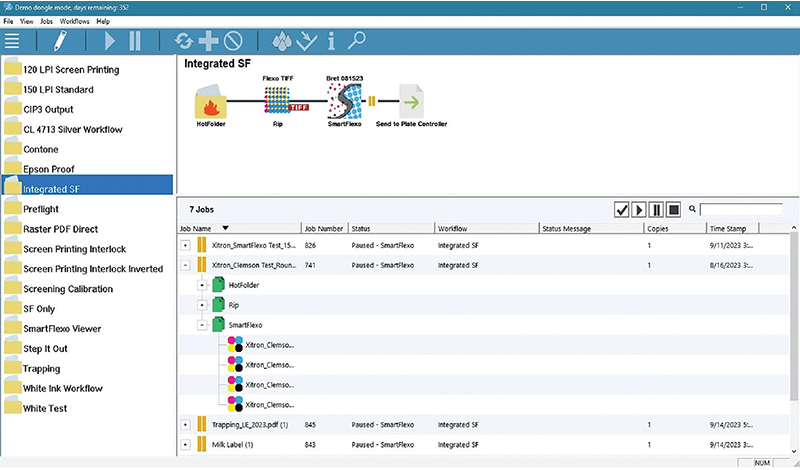
Task: Click the pencil edit workflow icon
Action: (x=60, y=41)
